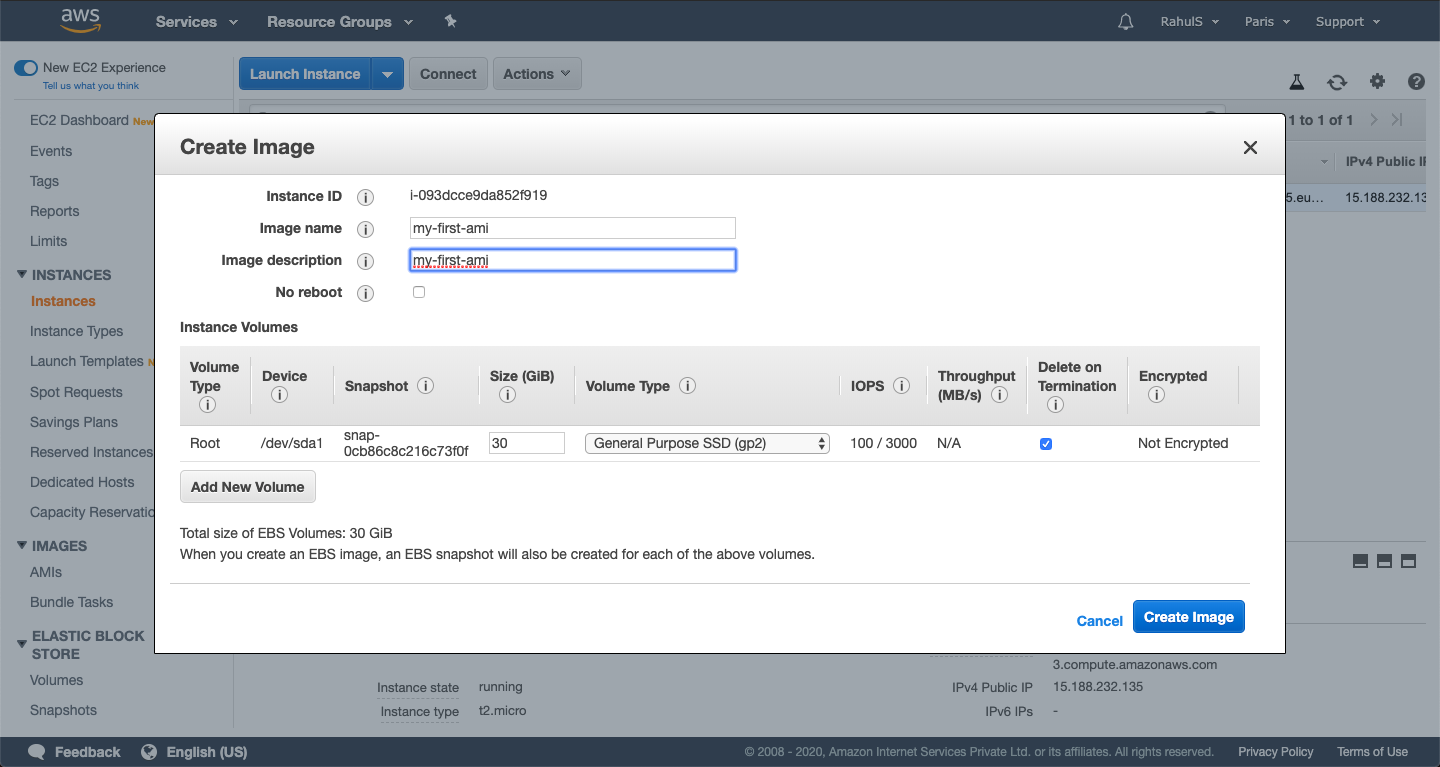
Task: Open the Resource Groups menu
Action: (339, 20)
